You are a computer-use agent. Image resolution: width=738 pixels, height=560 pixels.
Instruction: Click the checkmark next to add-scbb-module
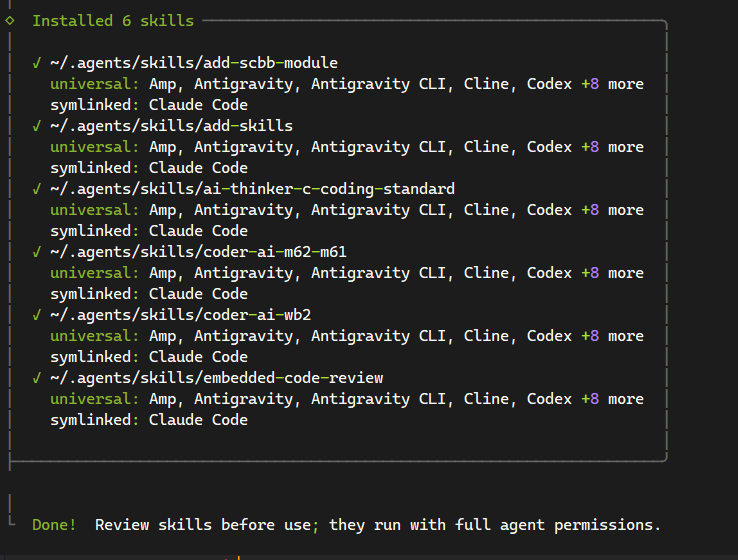tap(37, 63)
